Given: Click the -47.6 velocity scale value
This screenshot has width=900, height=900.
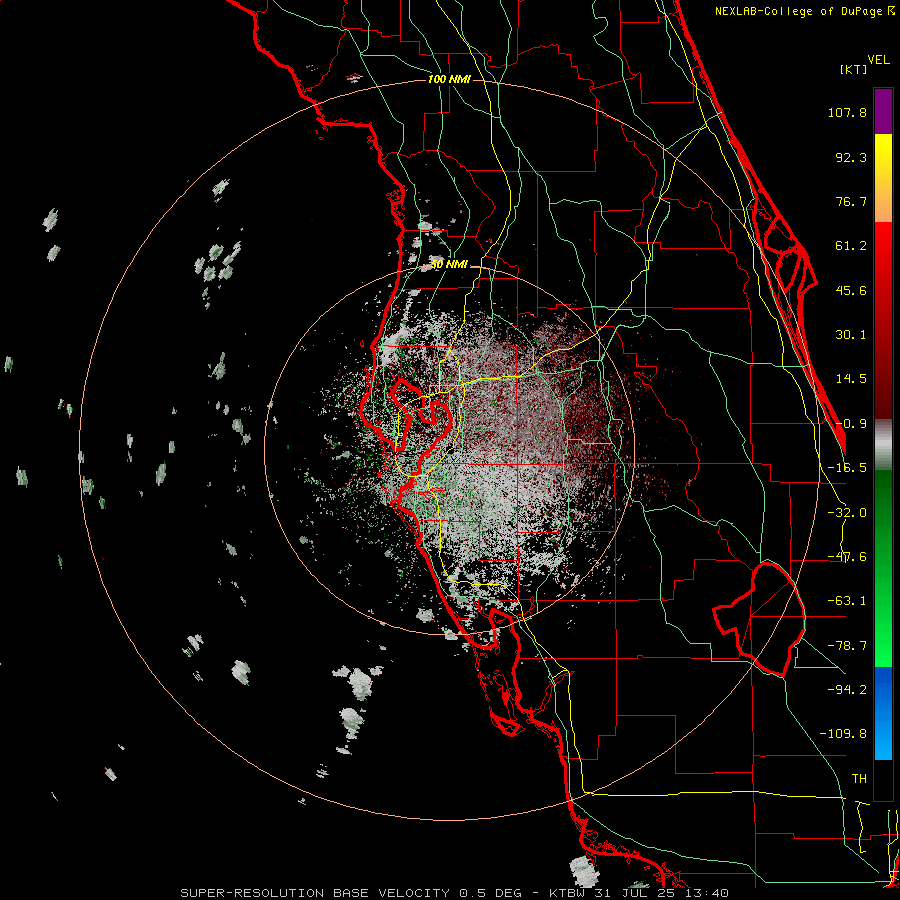Looking at the screenshot, I should [x=847, y=557].
